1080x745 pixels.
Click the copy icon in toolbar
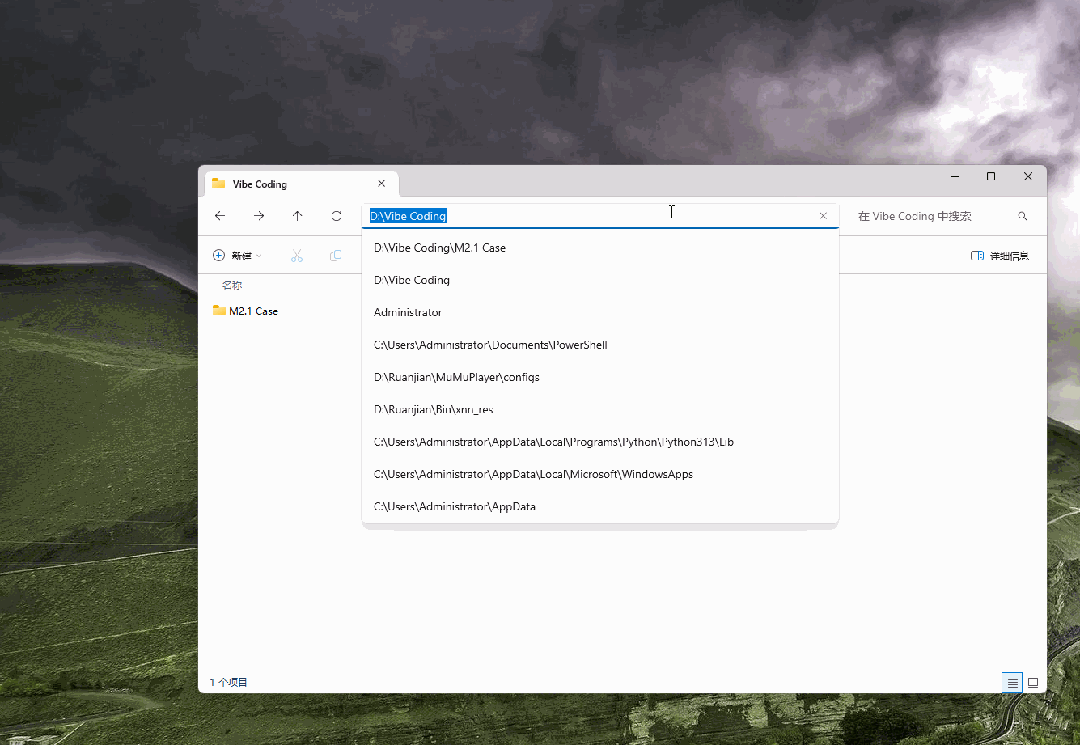336,256
